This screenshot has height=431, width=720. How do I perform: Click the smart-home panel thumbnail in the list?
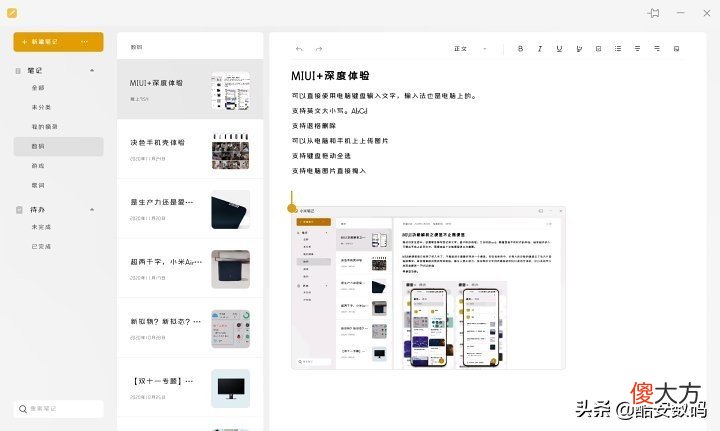(x=231, y=329)
